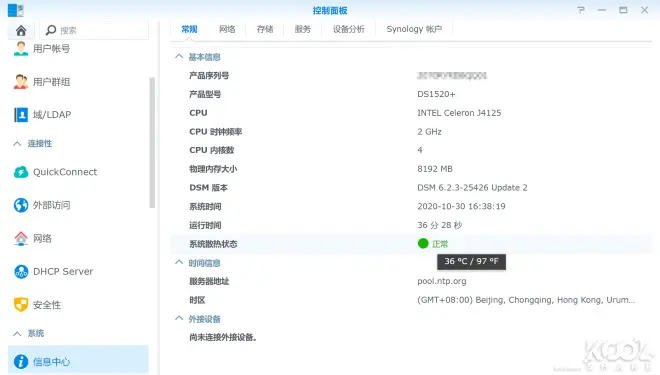Open the 域/LDAP icon
The width and height of the screenshot is (660, 375).
point(21,114)
